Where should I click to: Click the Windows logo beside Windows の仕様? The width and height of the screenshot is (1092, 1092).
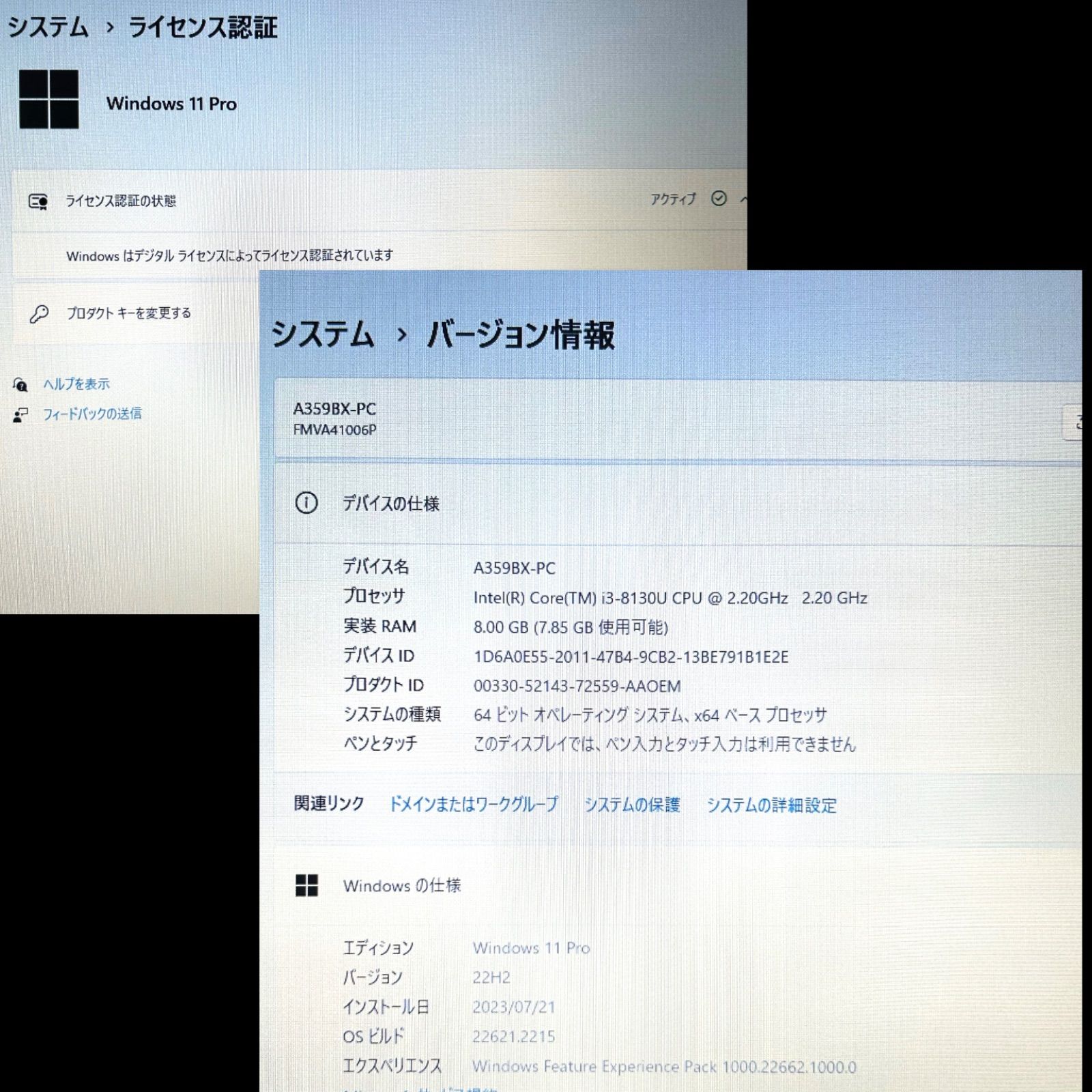(306, 885)
